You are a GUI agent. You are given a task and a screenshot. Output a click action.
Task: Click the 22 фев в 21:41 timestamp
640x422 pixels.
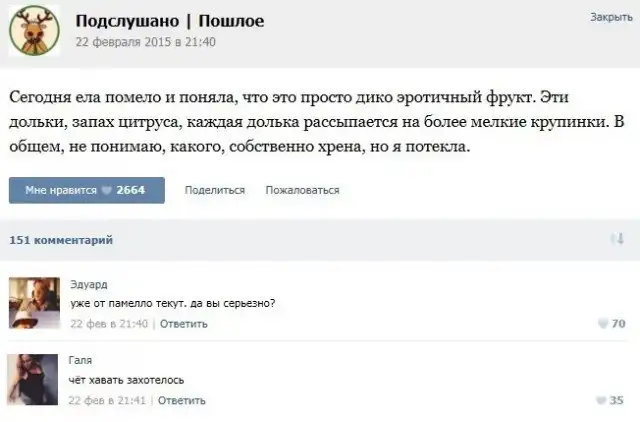109,400
